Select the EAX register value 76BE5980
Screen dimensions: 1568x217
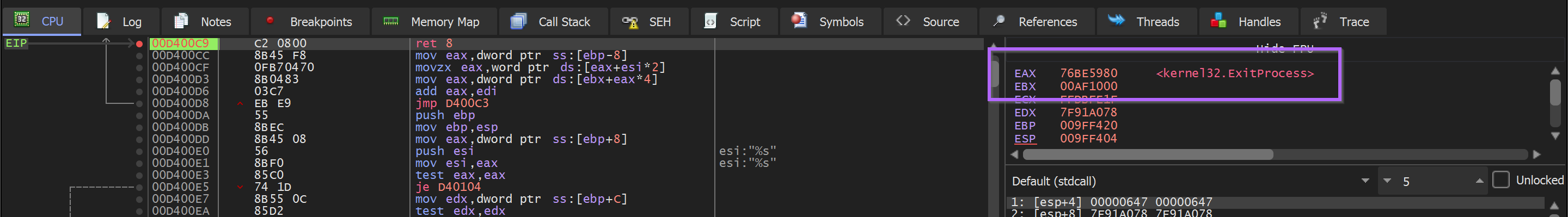(x=1089, y=73)
